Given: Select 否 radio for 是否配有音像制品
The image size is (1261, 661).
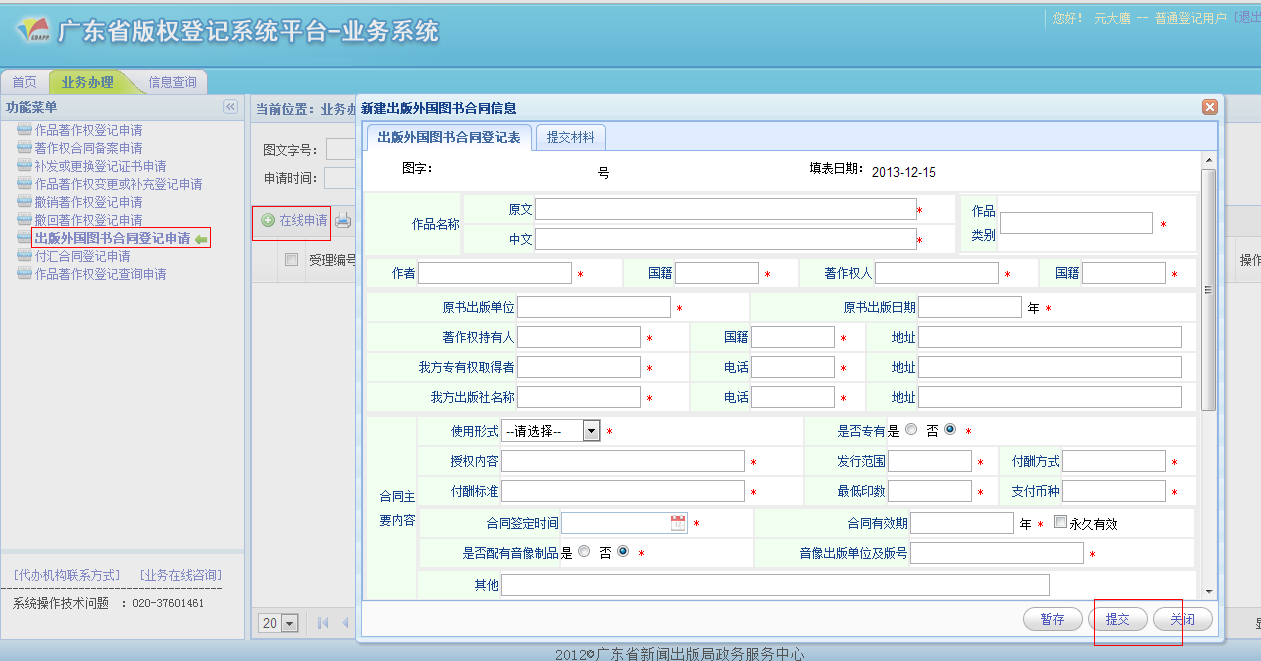Looking at the screenshot, I should [623, 552].
